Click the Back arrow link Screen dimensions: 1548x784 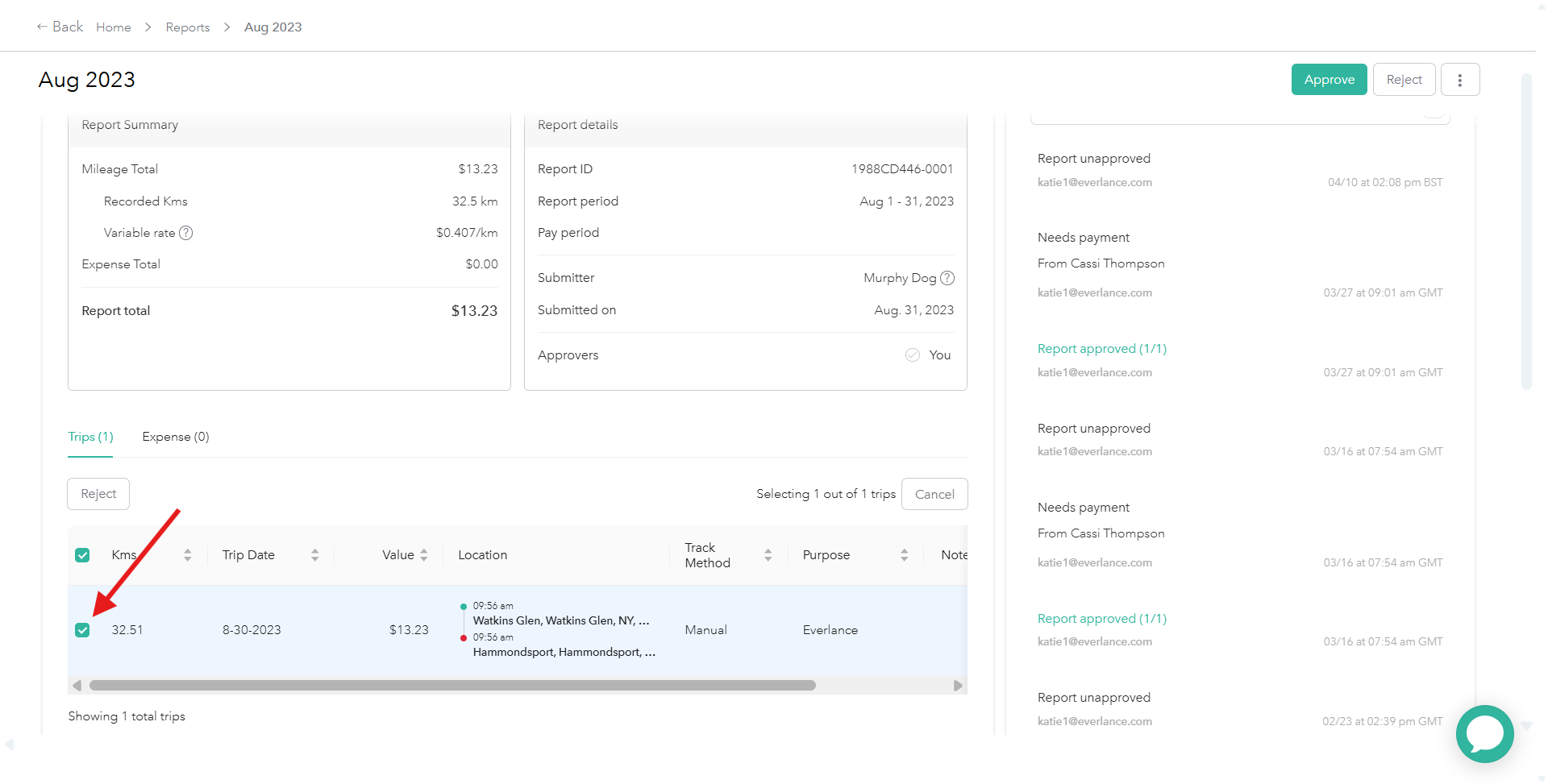(x=60, y=27)
